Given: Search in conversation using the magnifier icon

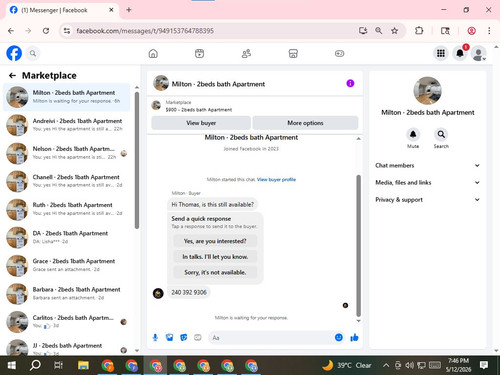Looking at the screenshot, I should 441,134.
